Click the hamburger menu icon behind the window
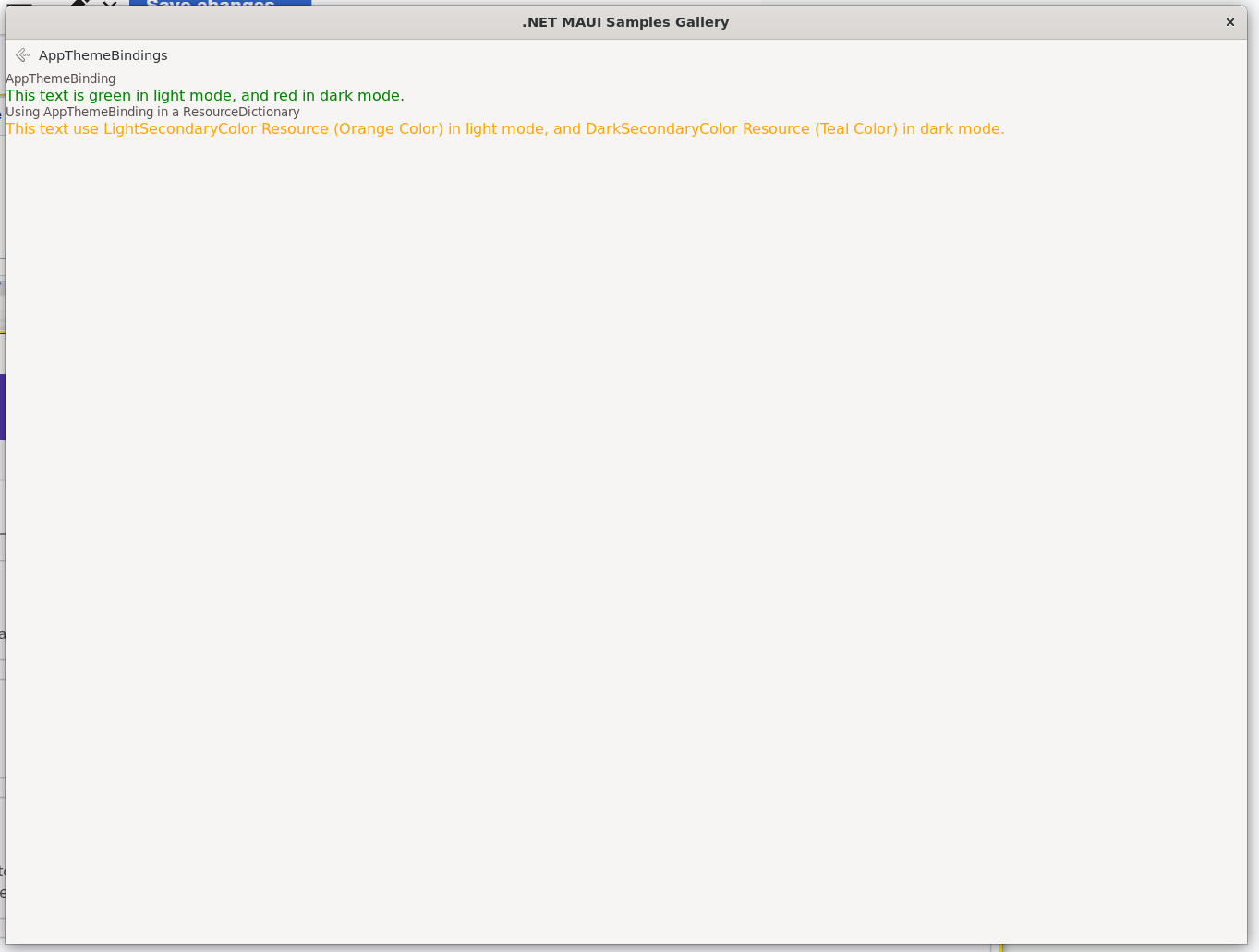Image resolution: width=1259 pixels, height=952 pixels. (x=19, y=3)
